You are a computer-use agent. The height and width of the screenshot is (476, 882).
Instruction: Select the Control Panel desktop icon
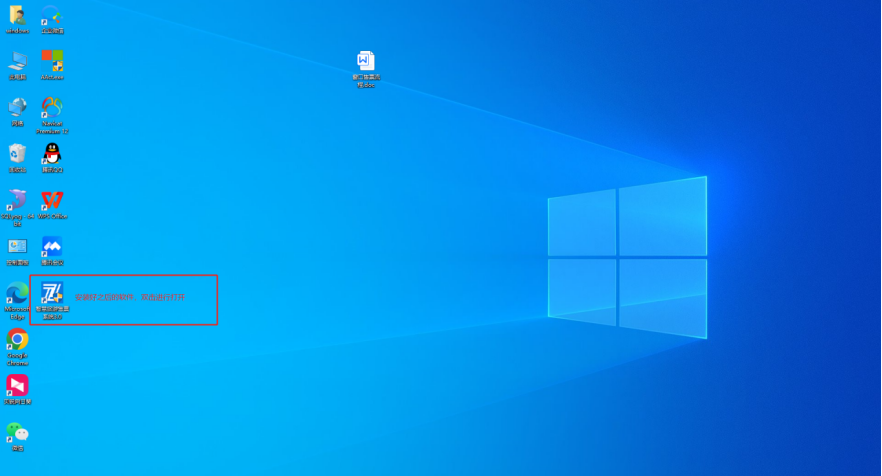click(17, 247)
